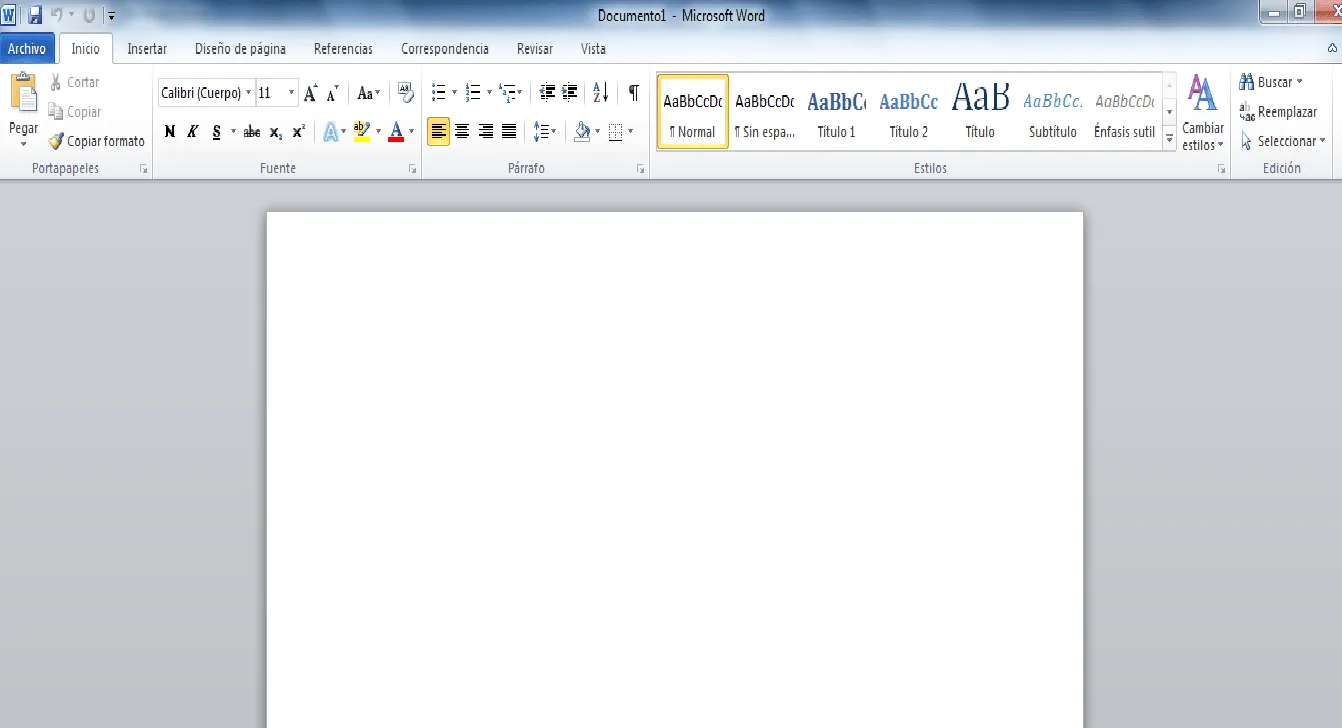This screenshot has width=1342, height=728.
Task: Click the Reemplazar button
Action: point(1278,112)
